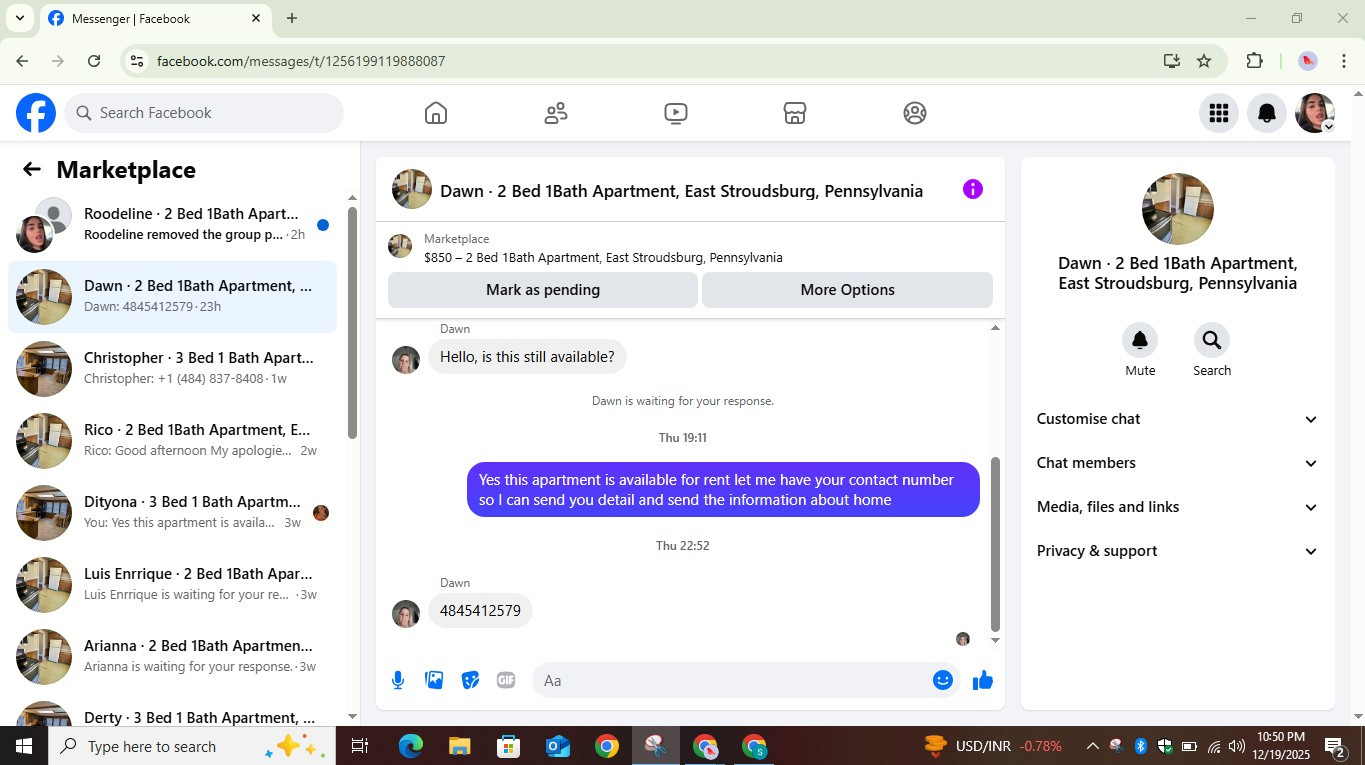Click the message 4845412579
The width and height of the screenshot is (1365, 765).
point(480,611)
